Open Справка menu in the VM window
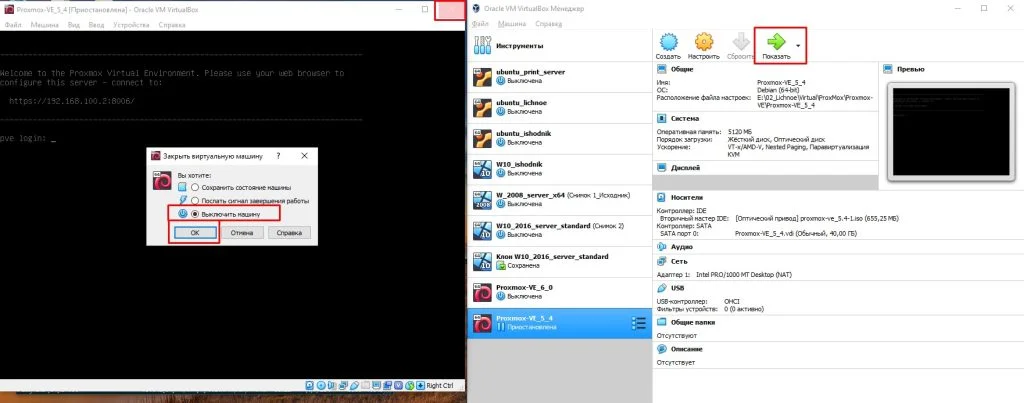Viewport: 1024px width, 403px height. 172,25
